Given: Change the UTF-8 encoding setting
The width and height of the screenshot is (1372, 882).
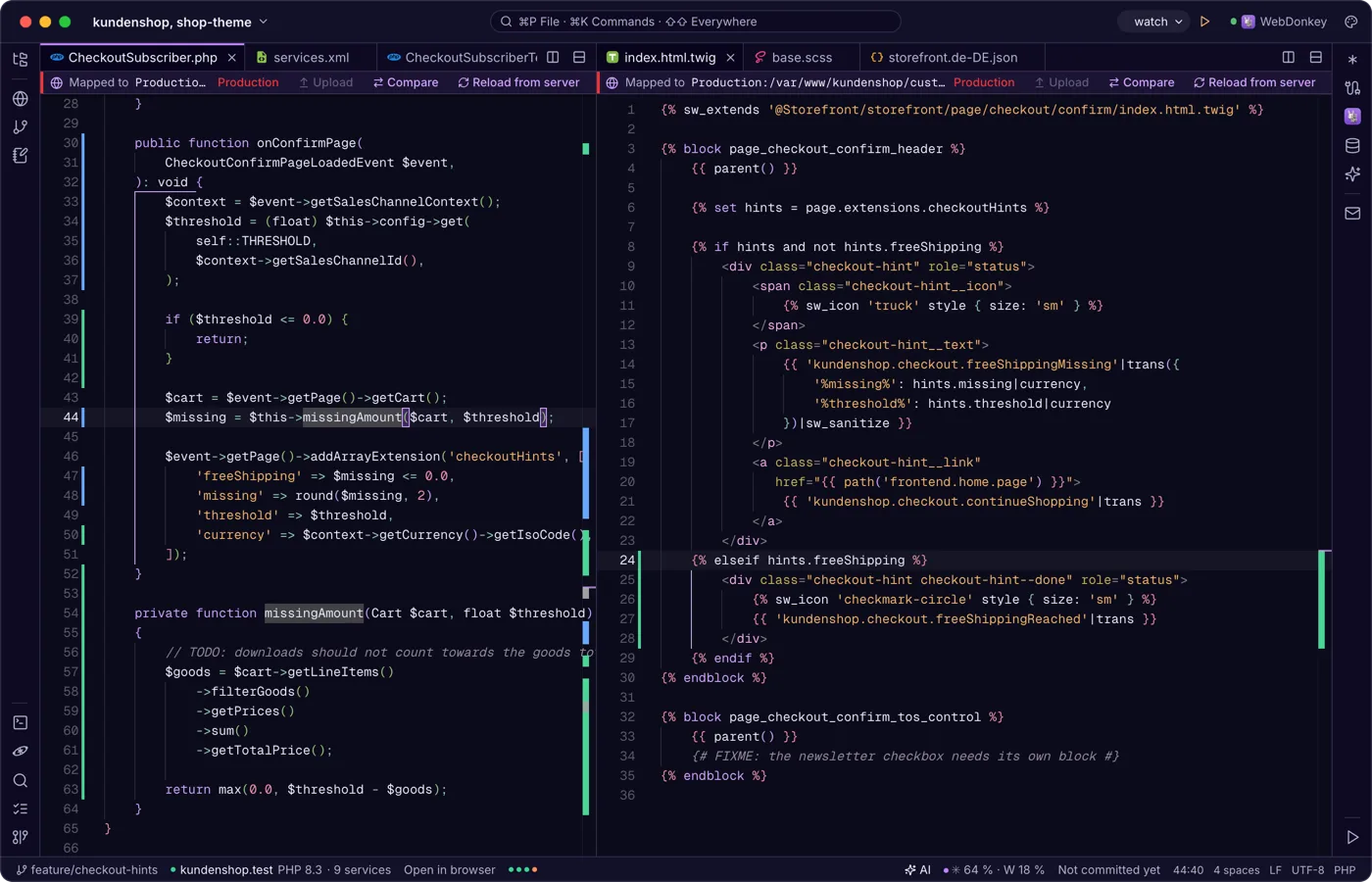Looking at the screenshot, I should [x=1307, y=870].
